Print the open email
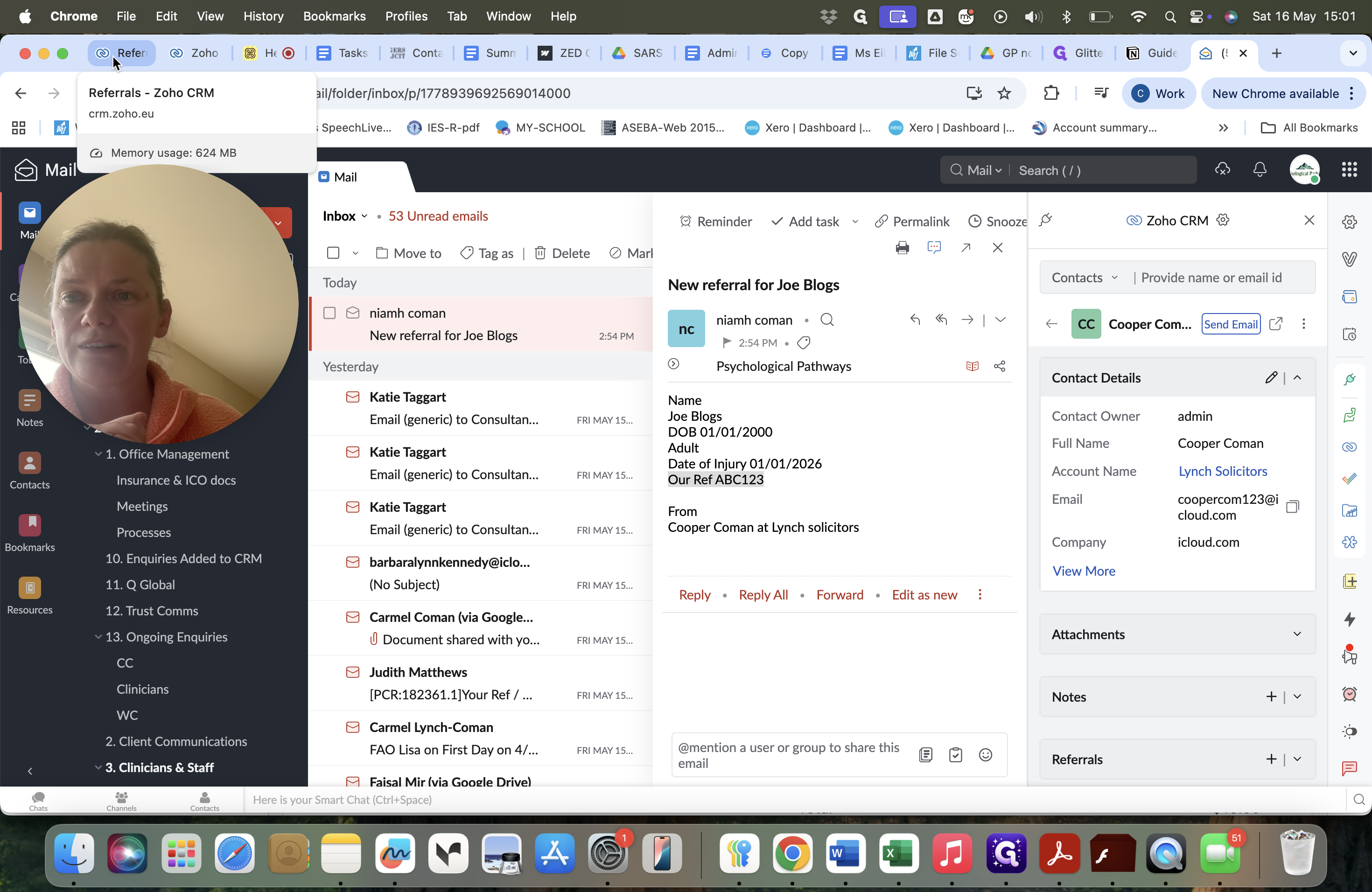This screenshot has width=1372, height=892. [x=902, y=248]
